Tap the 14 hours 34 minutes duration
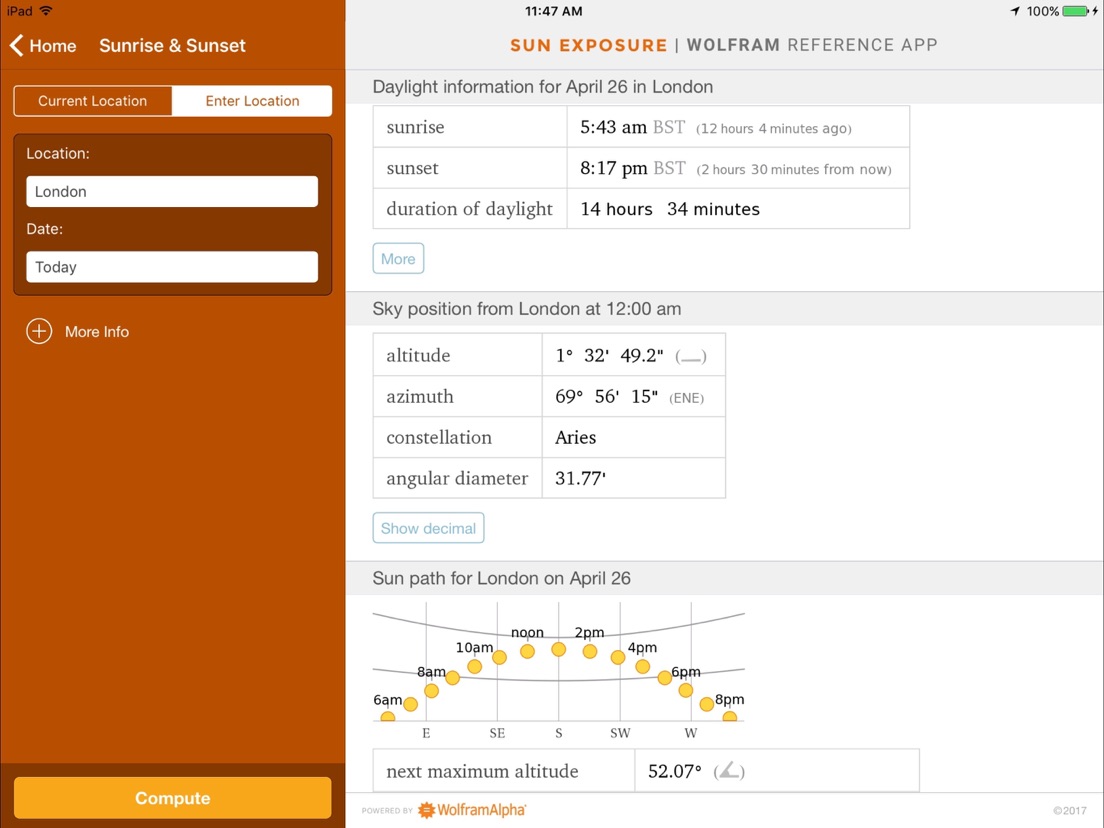This screenshot has width=1104, height=828. (x=670, y=209)
